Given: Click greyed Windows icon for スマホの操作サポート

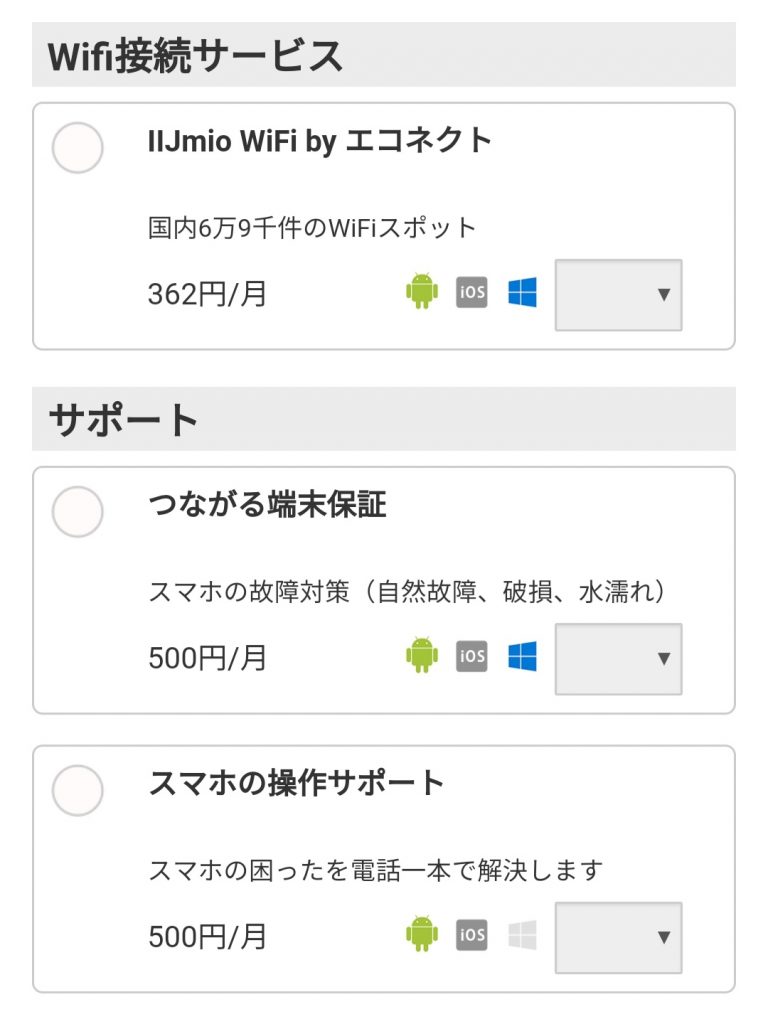Looking at the screenshot, I should click(522, 935).
